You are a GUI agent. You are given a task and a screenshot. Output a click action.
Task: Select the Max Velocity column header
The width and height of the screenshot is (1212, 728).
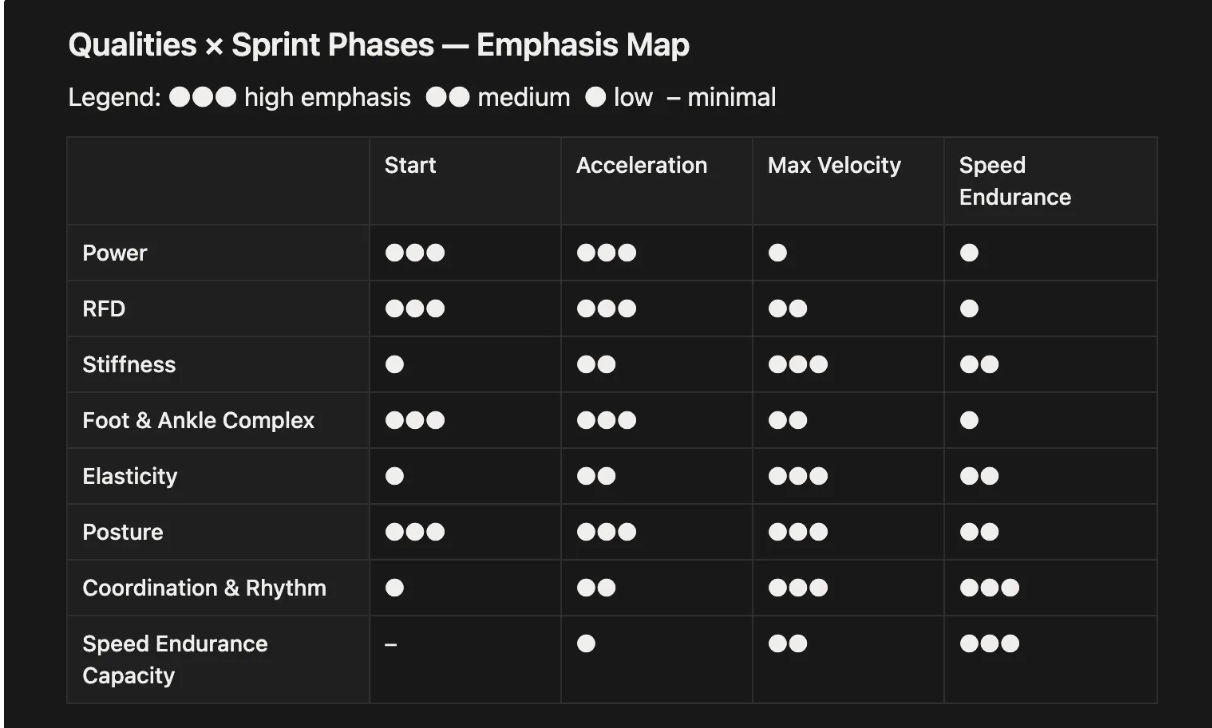tap(834, 166)
